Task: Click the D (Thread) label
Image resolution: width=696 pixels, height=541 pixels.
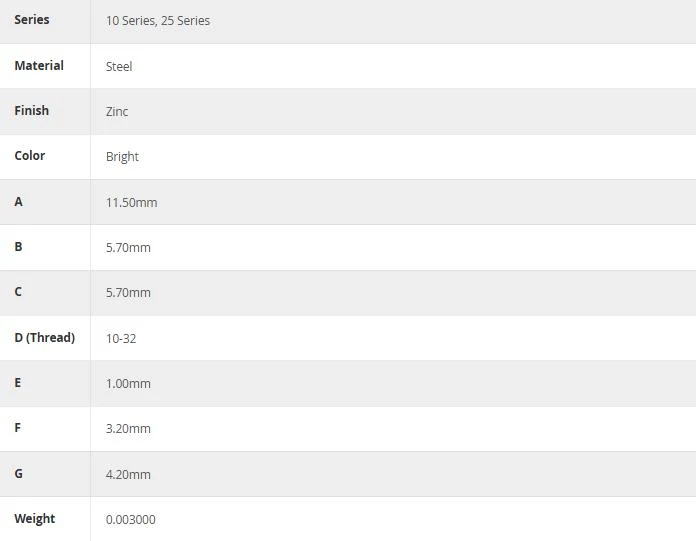Action: (44, 338)
